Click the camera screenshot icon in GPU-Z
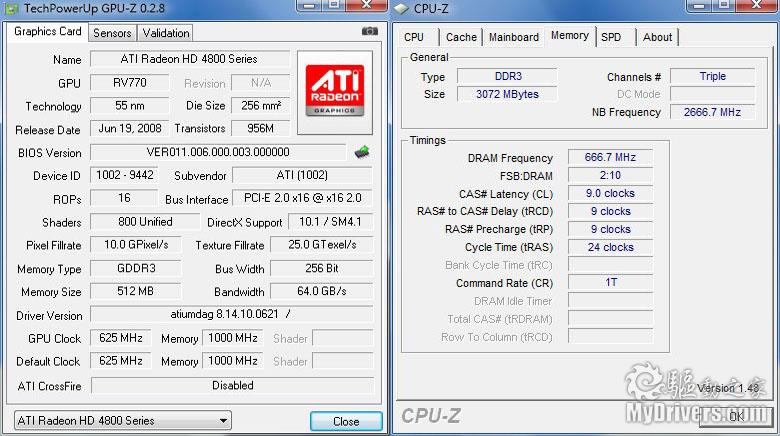This screenshot has width=780, height=436. click(370, 31)
